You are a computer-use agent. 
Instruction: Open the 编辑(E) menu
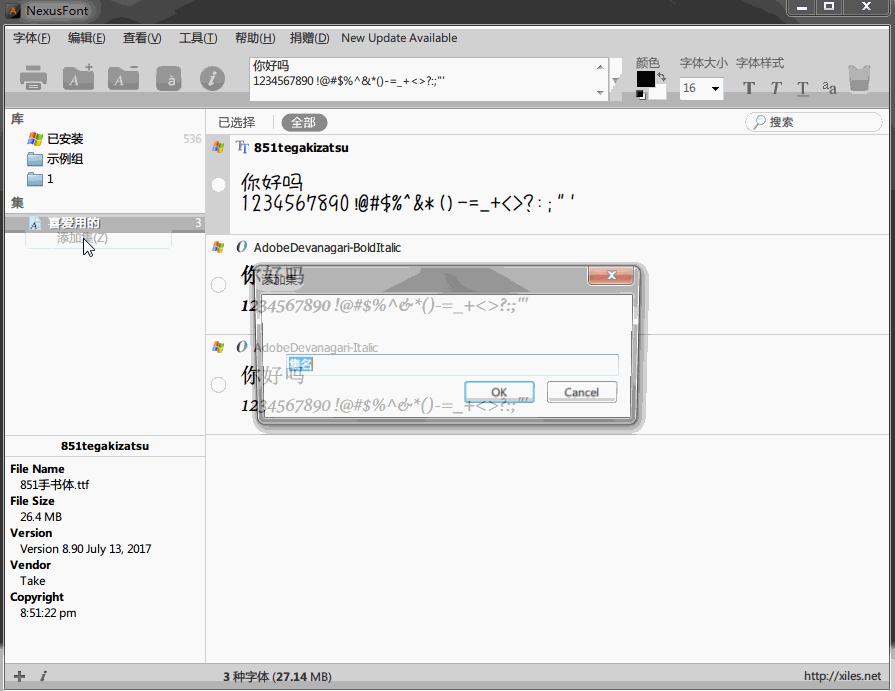86,38
